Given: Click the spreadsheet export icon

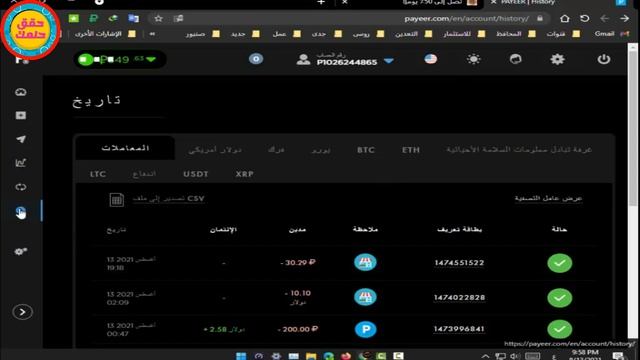Looking at the screenshot, I should click(117, 200).
